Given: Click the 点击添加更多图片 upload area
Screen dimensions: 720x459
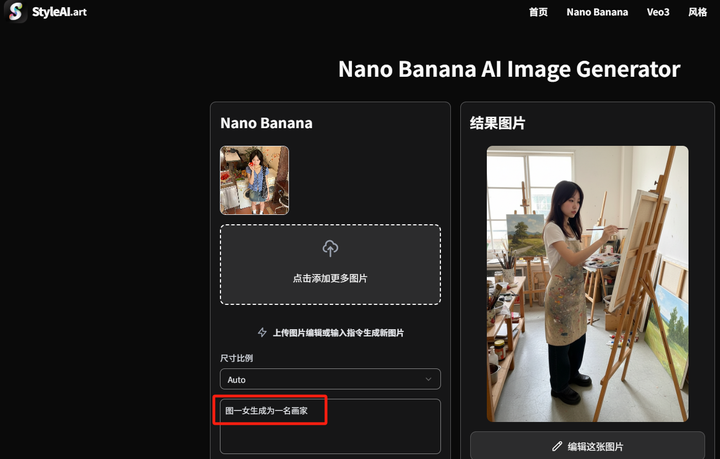Looking at the screenshot, I should pyautogui.click(x=330, y=264).
